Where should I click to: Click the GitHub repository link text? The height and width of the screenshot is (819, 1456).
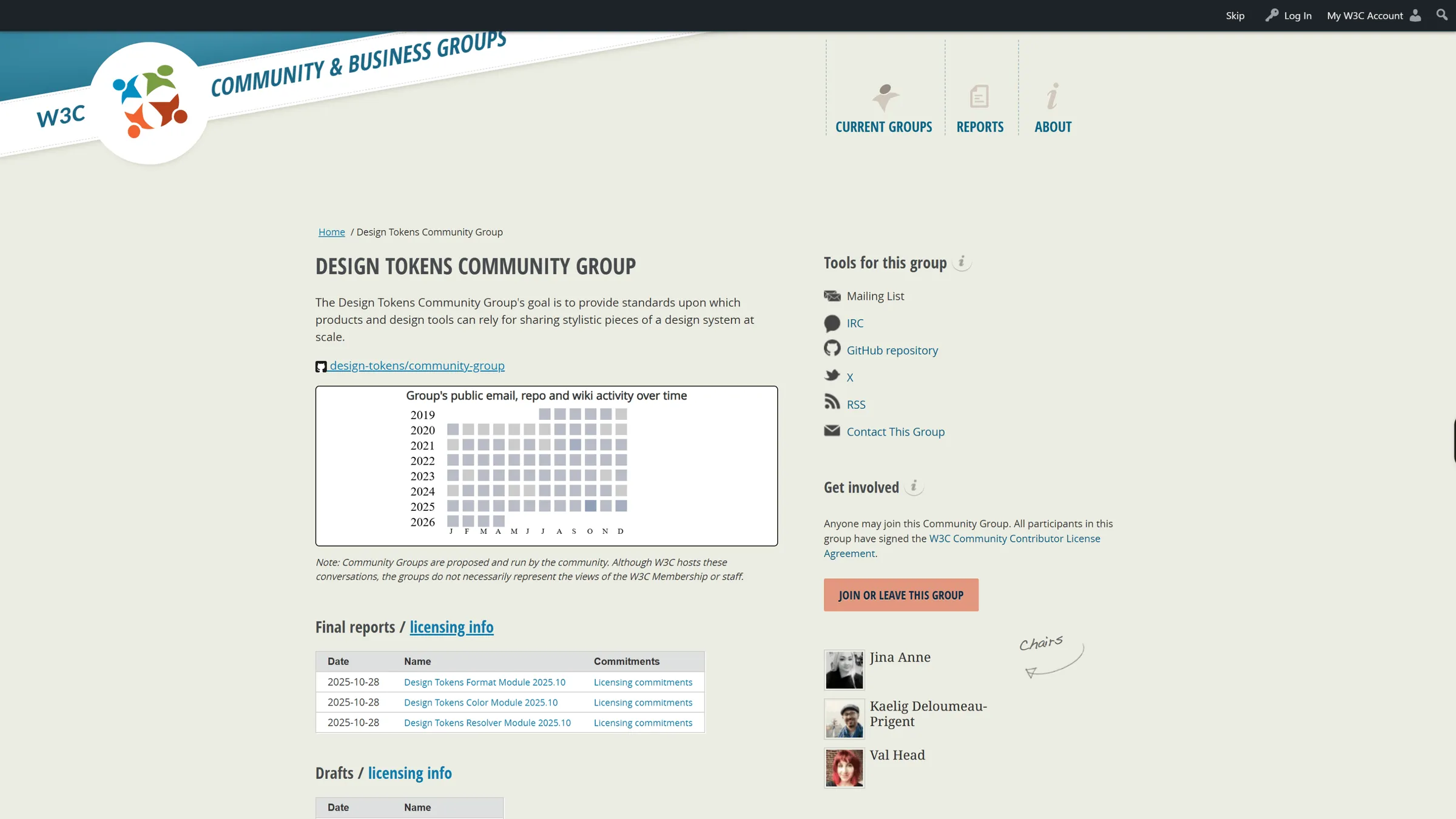pos(892,350)
